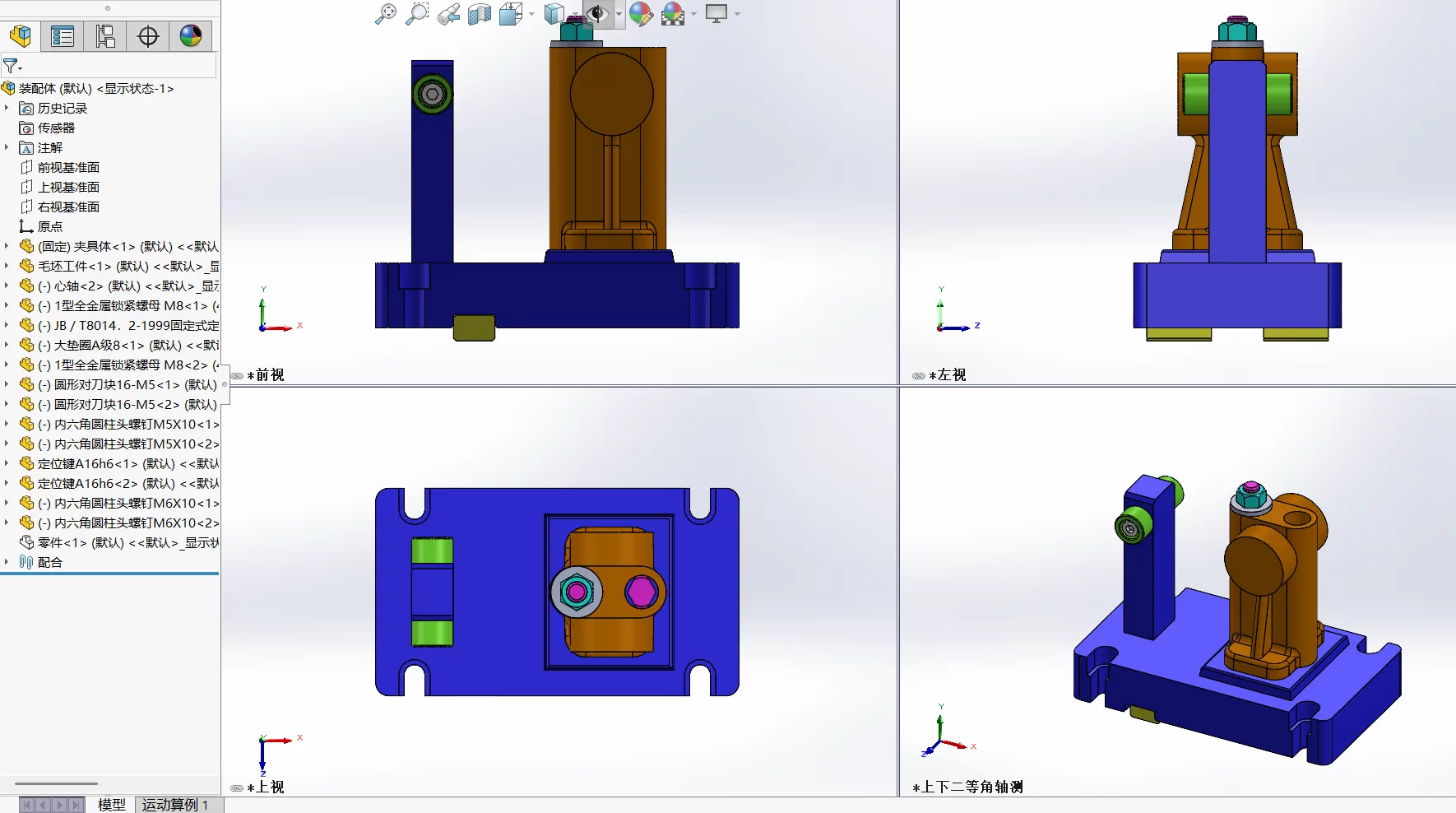Image resolution: width=1456 pixels, height=813 pixels.
Task: Switch to the 运动算例 1 tab
Action: [176, 805]
